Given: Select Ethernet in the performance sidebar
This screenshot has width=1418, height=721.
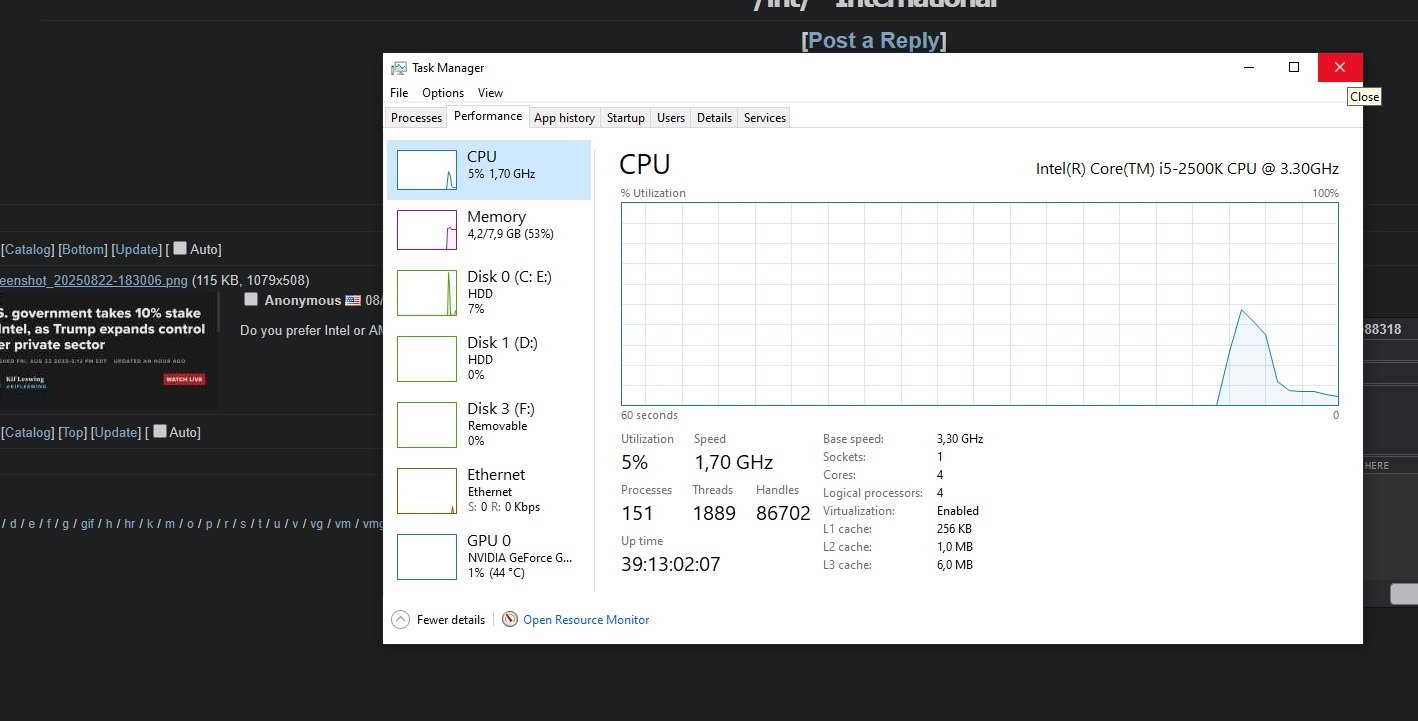Looking at the screenshot, I should pyautogui.click(x=489, y=491).
